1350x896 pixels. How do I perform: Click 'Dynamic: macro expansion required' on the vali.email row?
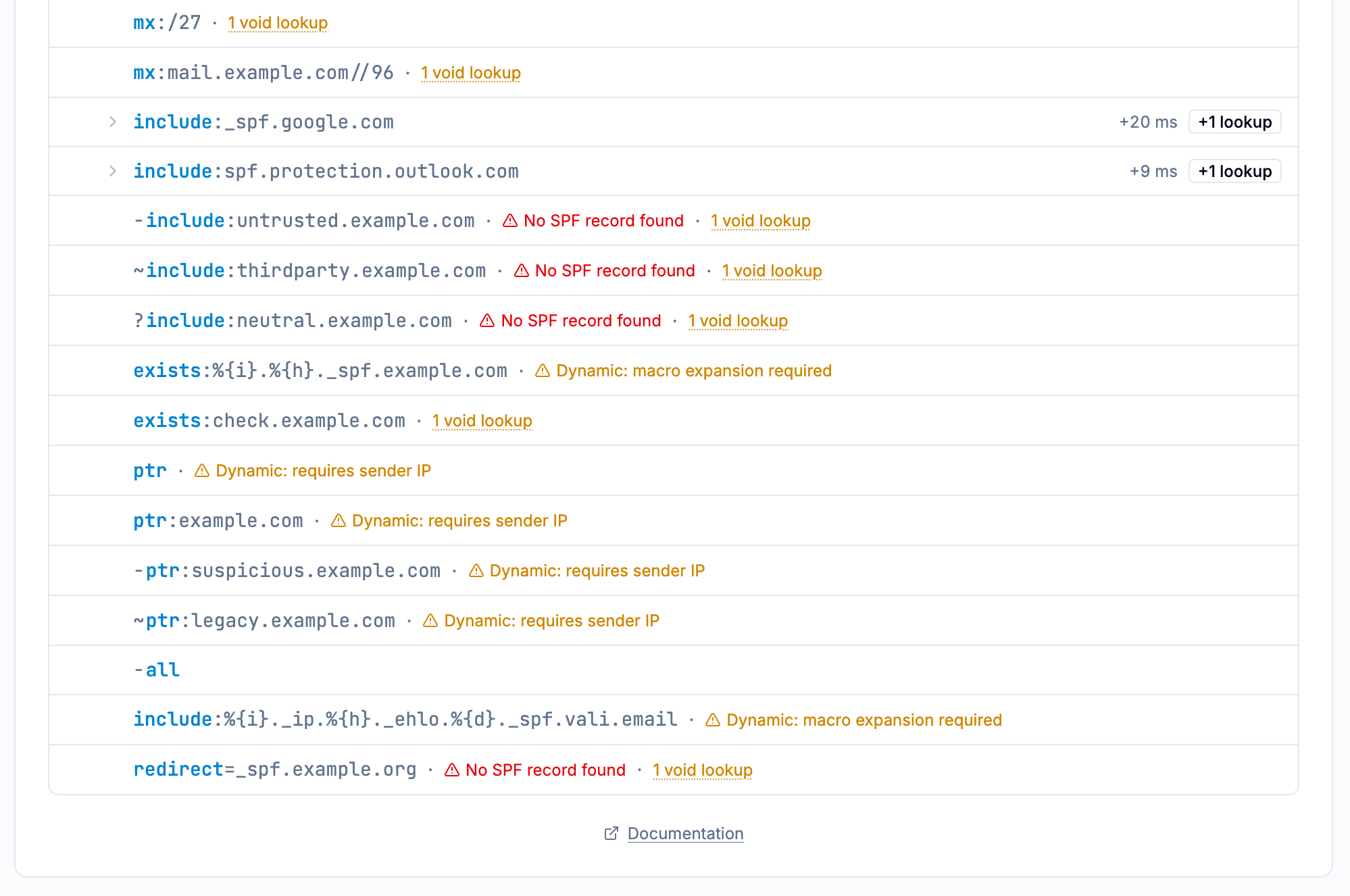(864, 720)
